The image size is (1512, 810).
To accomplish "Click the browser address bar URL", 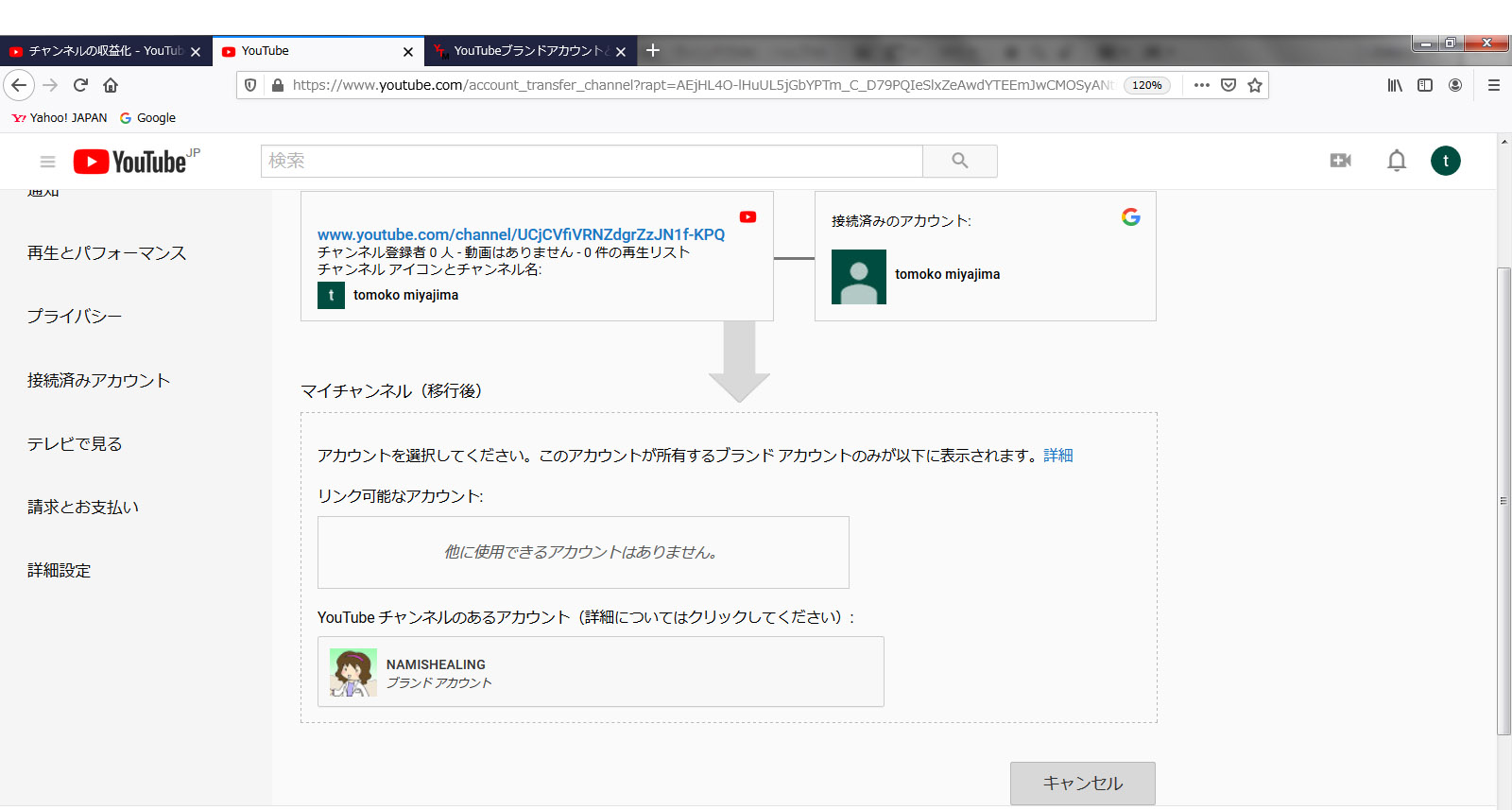I will point(702,85).
